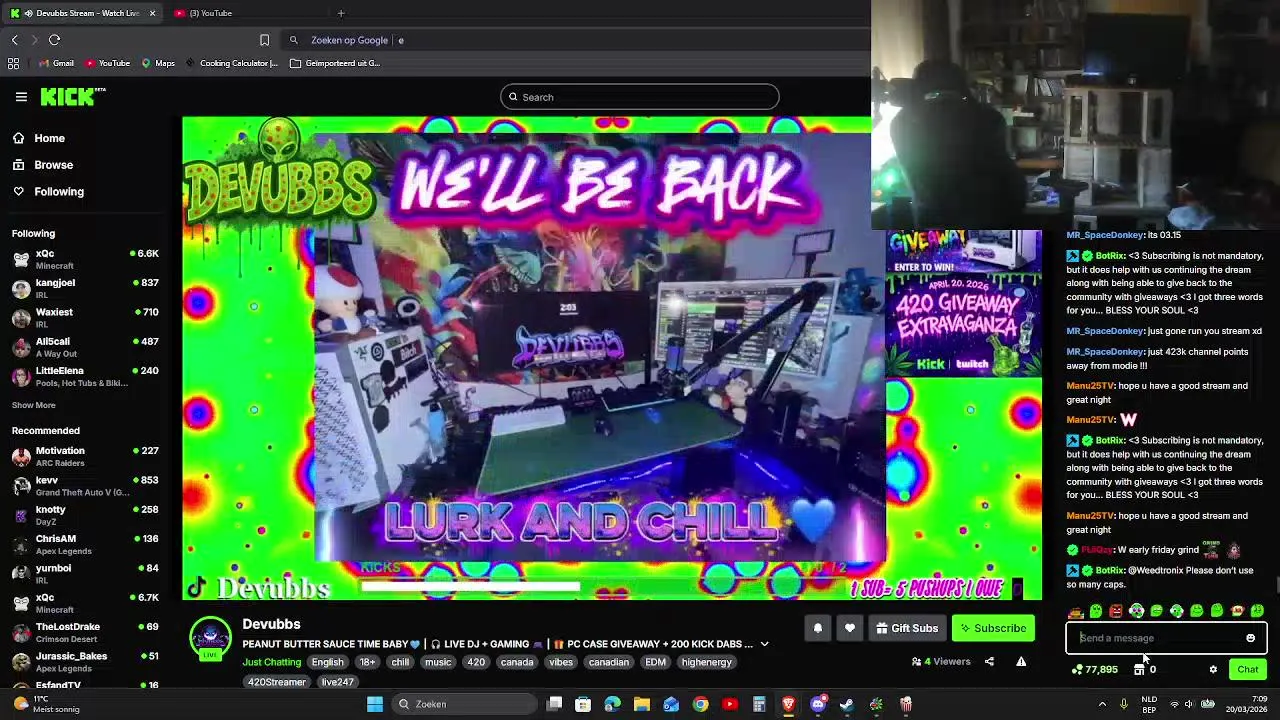Open Discord from the taskbar
1280x720 pixels.
tap(818, 704)
